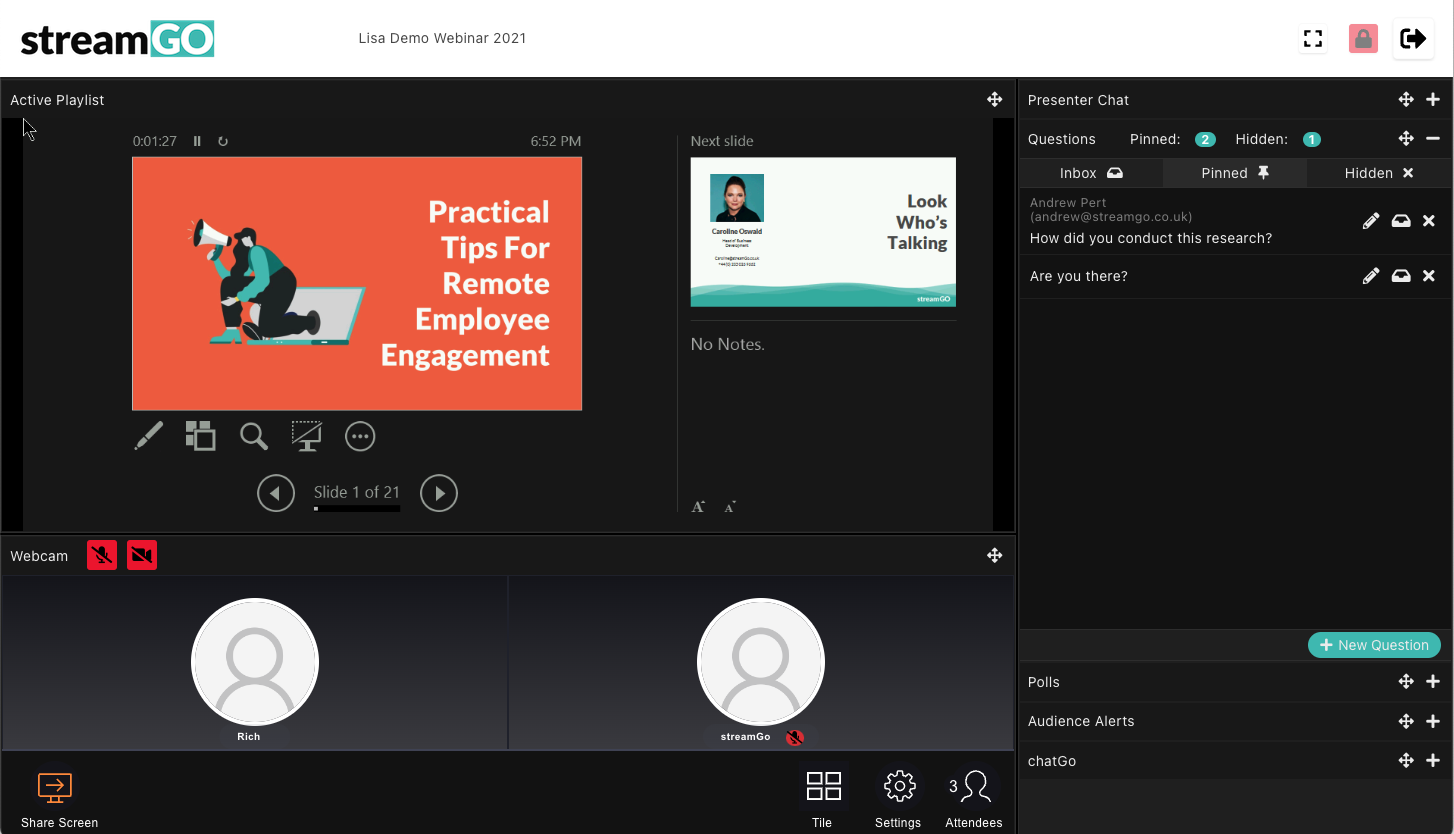This screenshot has width=1454, height=834.
Task: Select the Look Who's Talking slide thumbnail
Action: [x=822, y=232]
